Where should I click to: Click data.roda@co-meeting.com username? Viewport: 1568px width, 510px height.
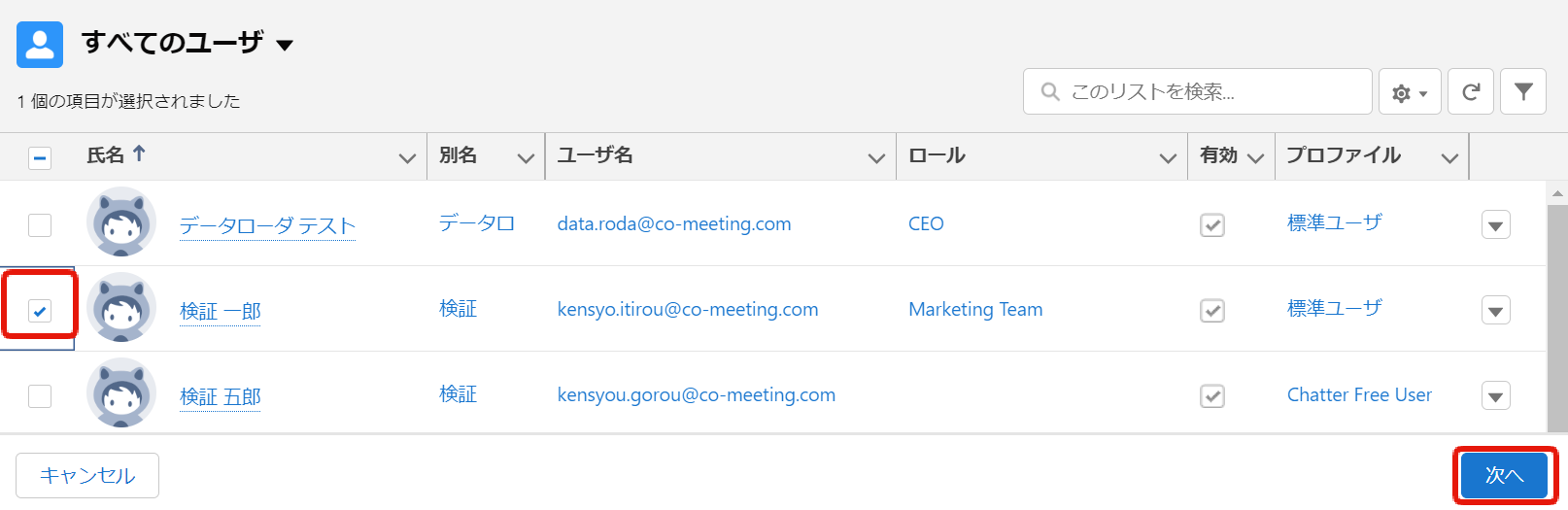click(x=674, y=224)
